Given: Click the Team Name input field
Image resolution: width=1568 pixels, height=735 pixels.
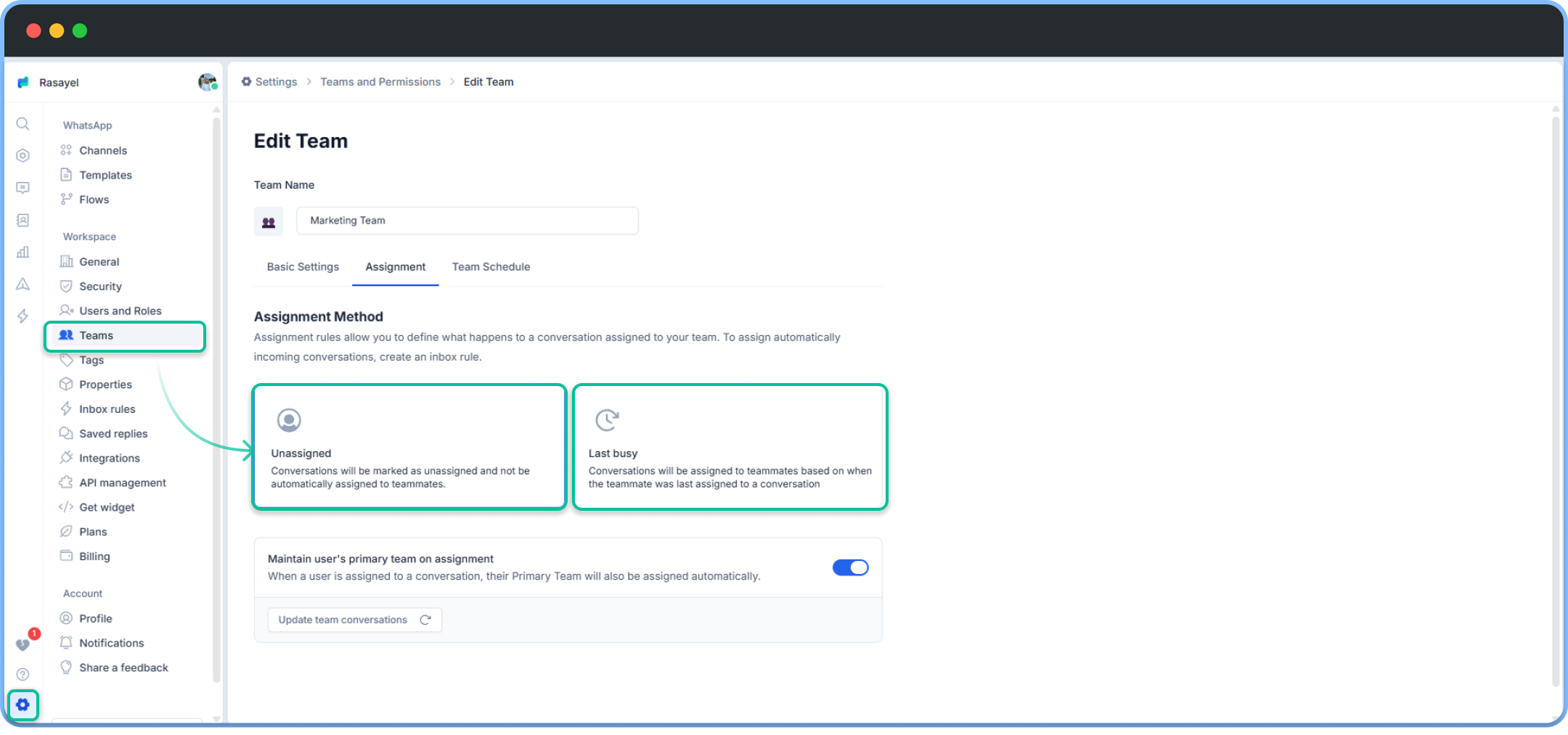Looking at the screenshot, I should coord(467,221).
